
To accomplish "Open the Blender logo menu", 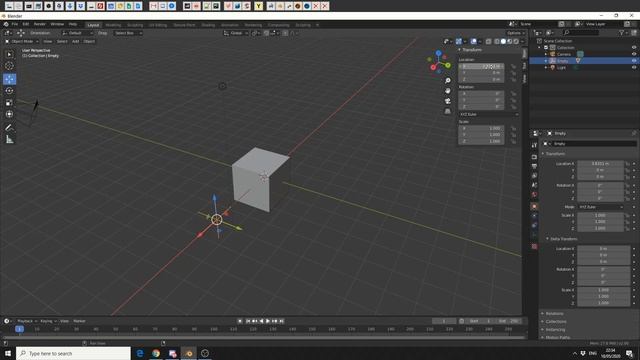I will (6, 24).
